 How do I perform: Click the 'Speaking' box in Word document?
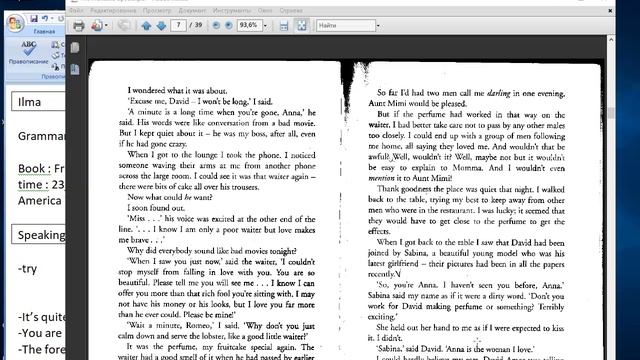39,234
